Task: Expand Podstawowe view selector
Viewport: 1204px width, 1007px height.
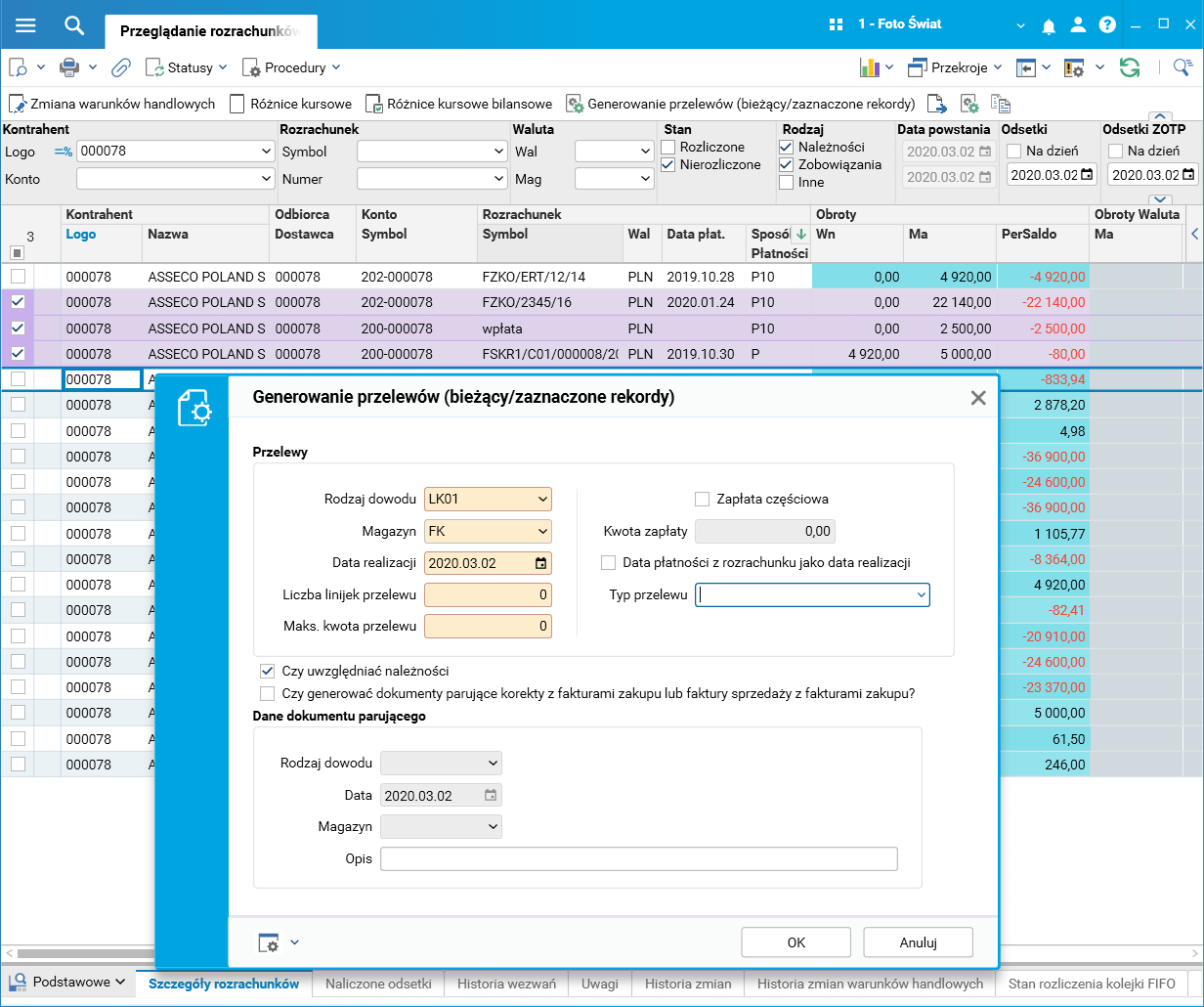Action: [x=68, y=982]
